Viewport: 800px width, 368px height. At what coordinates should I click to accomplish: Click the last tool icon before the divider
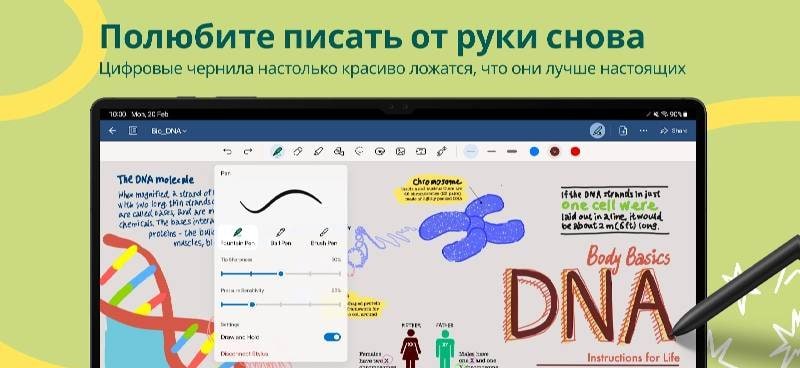tap(442, 152)
